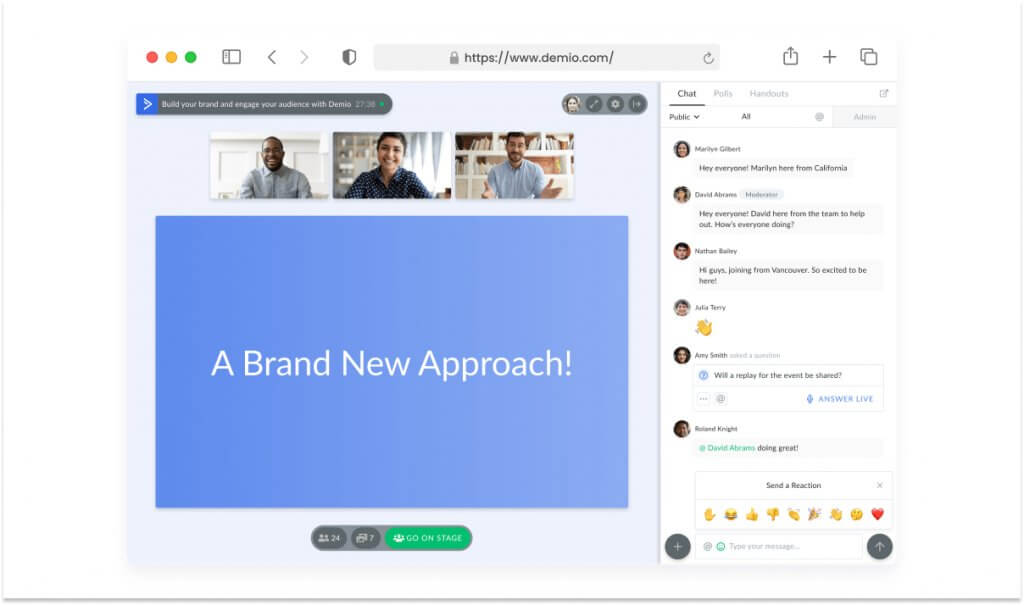Click the Demio logo arrow icon
This screenshot has height=605, width=1024.
coord(147,104)
